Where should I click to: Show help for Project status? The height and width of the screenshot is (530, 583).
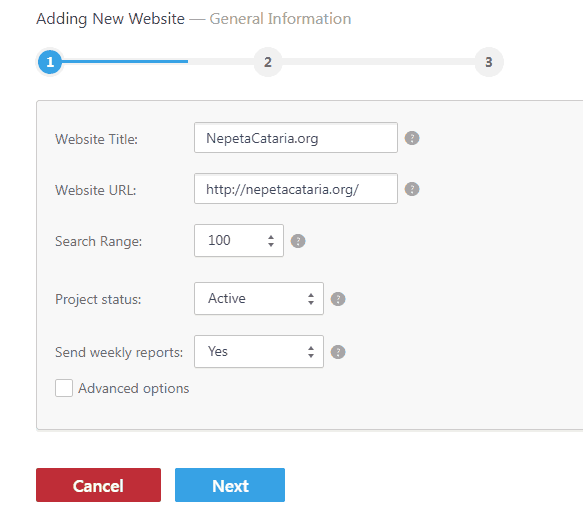pyautogui.click(x=338, y=299)
